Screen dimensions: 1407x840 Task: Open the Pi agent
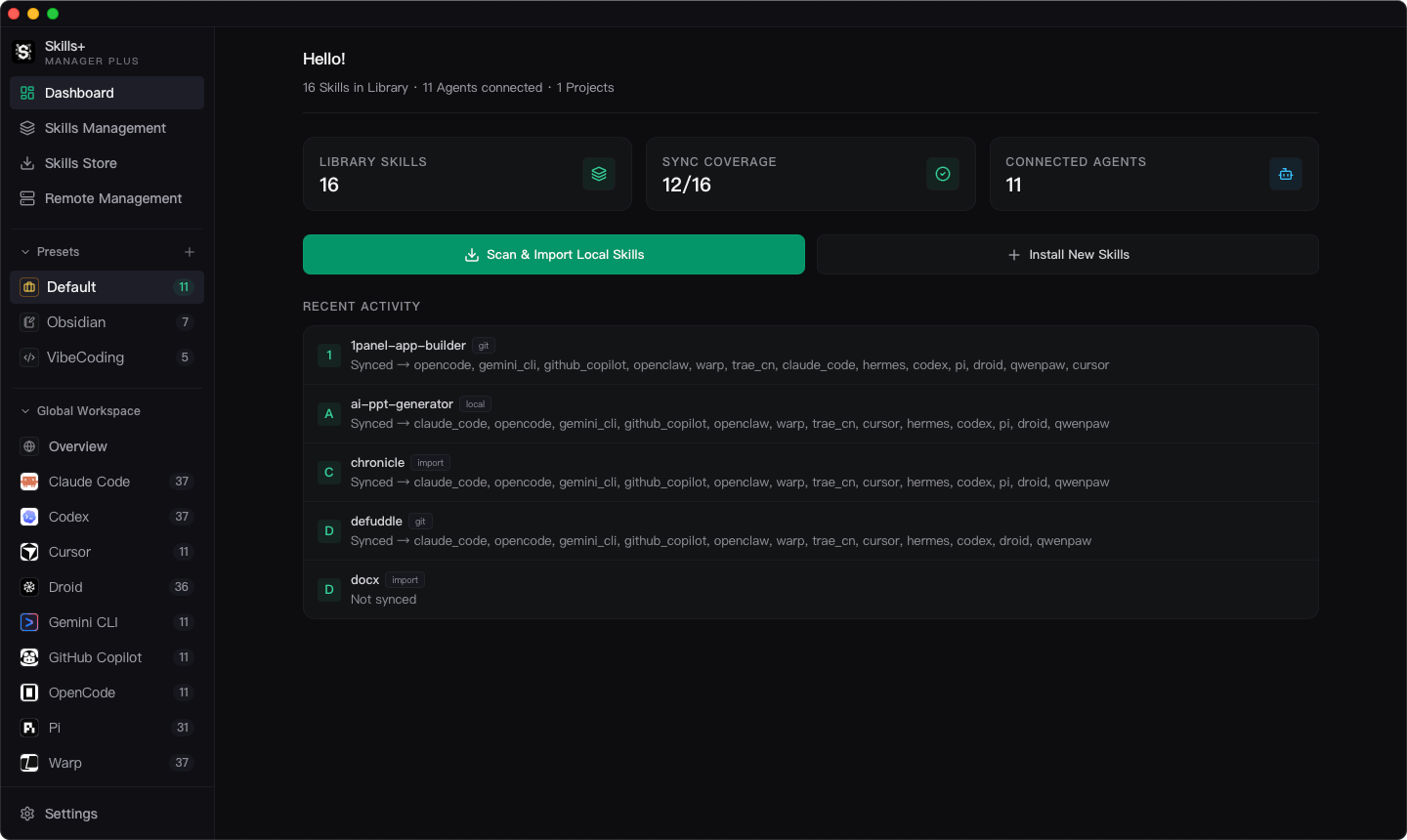coord(107,728)
